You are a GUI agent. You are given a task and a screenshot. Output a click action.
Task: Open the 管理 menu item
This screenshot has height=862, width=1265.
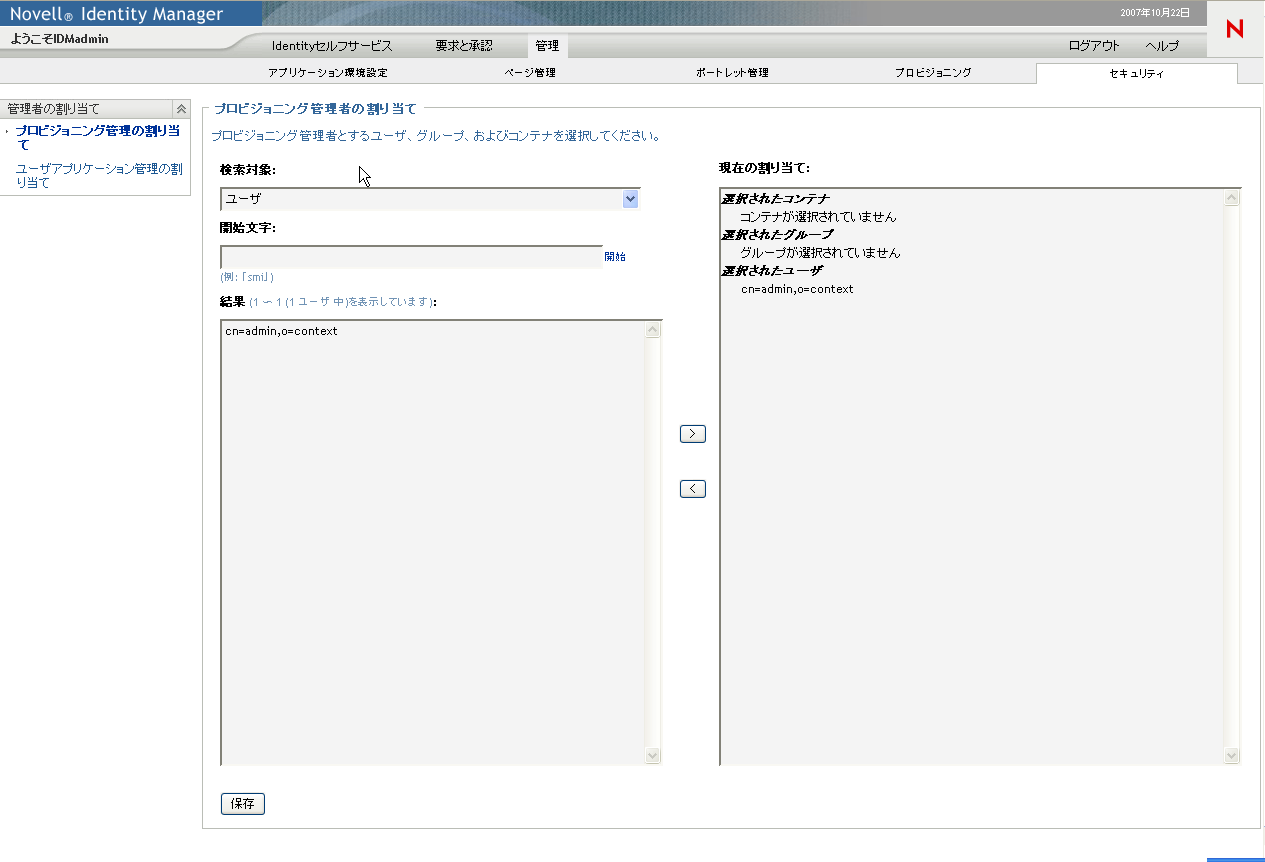545,45
